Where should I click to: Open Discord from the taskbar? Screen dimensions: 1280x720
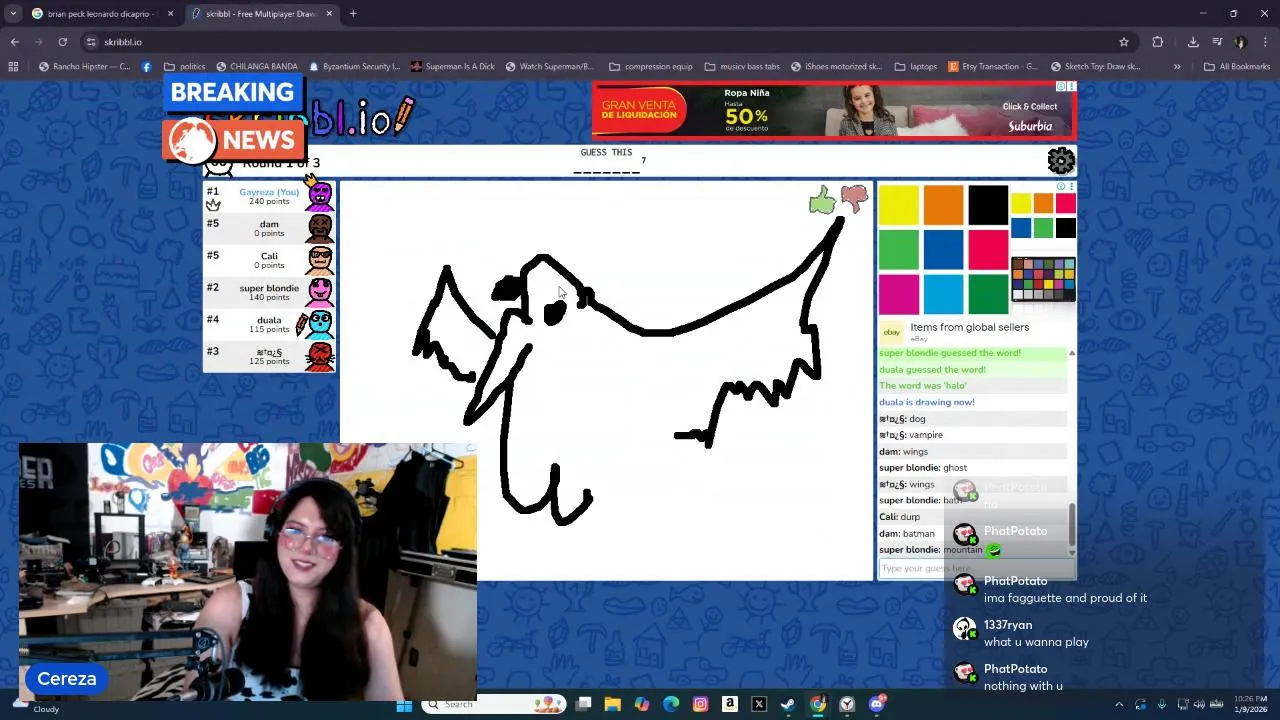(x=877, y=705)
